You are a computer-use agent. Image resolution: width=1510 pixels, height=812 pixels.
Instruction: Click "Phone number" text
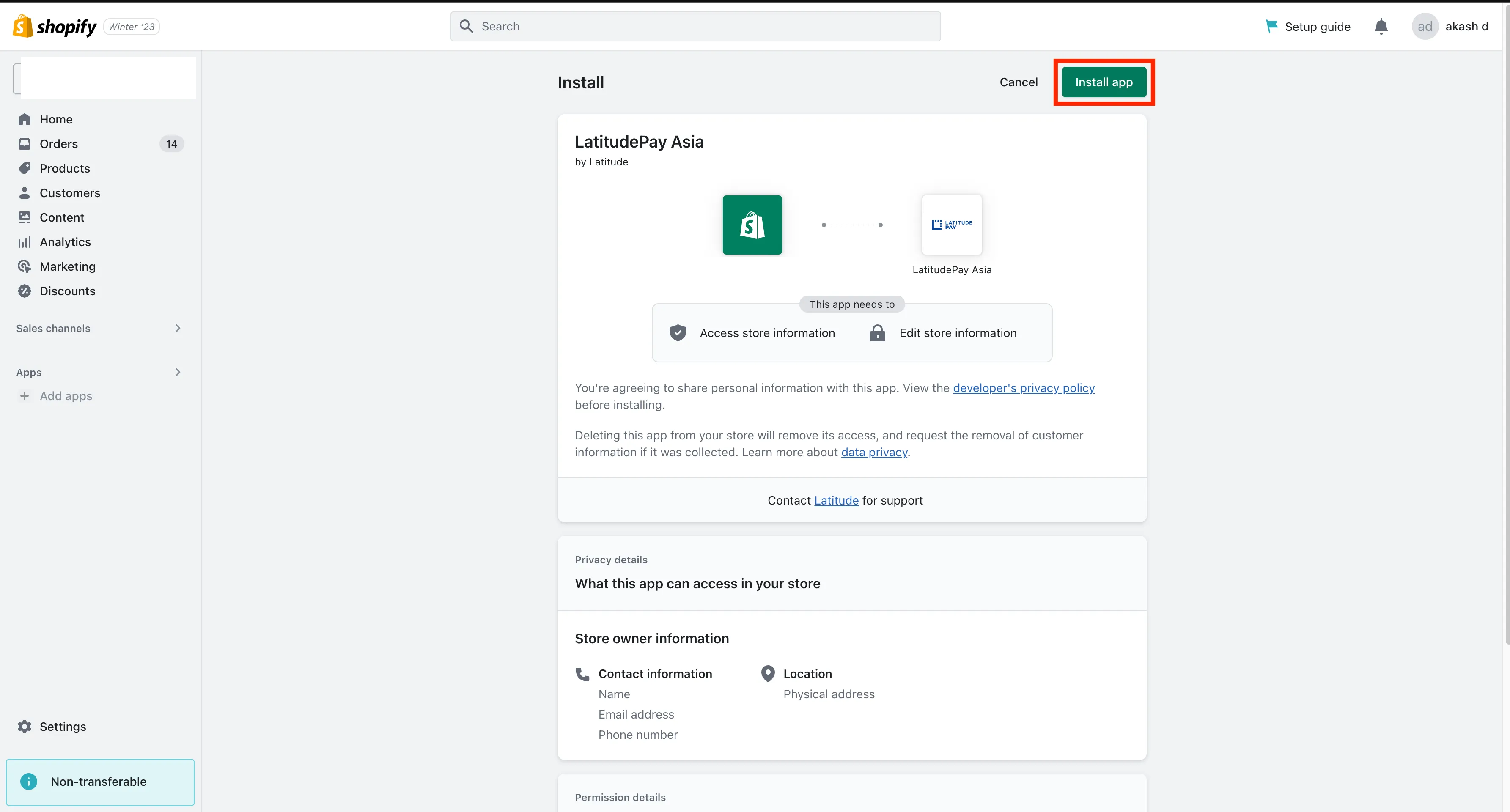(x=638, y=735)
